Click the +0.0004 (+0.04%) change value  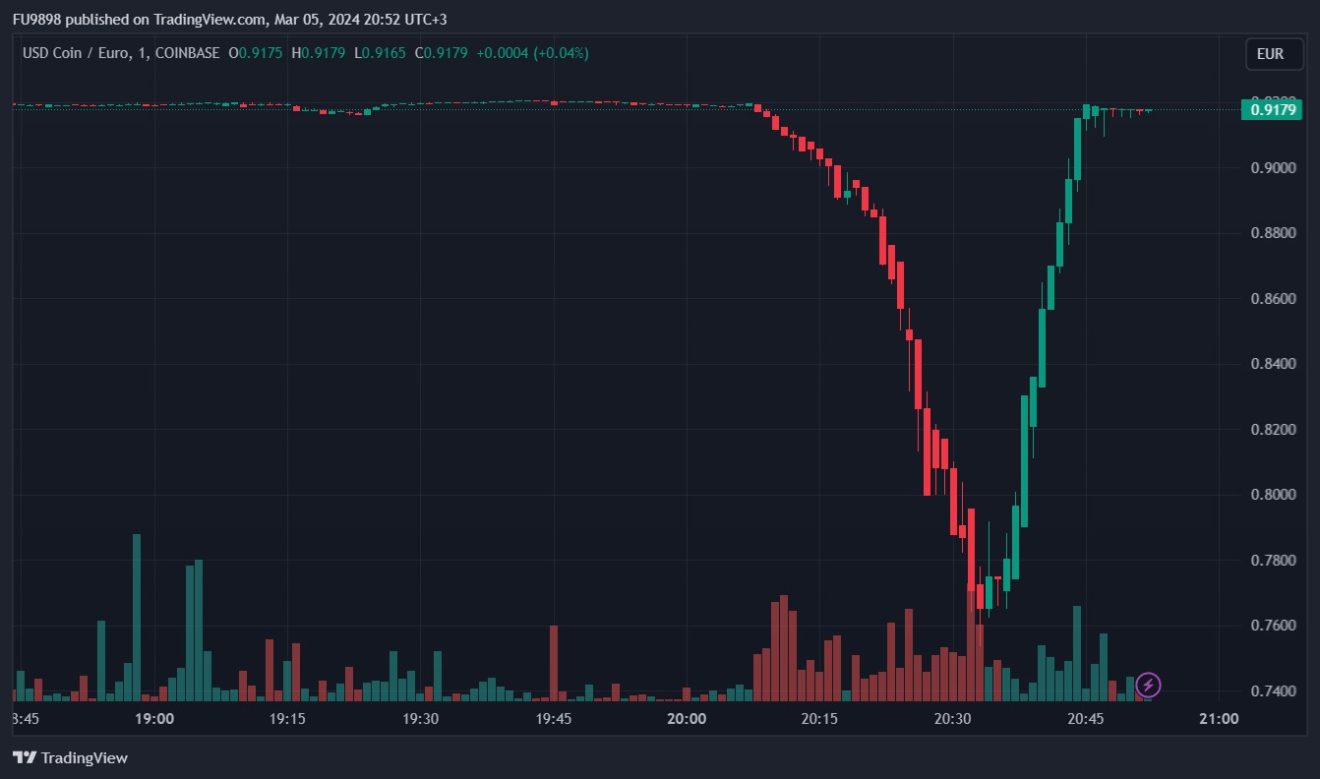(531, 53)
